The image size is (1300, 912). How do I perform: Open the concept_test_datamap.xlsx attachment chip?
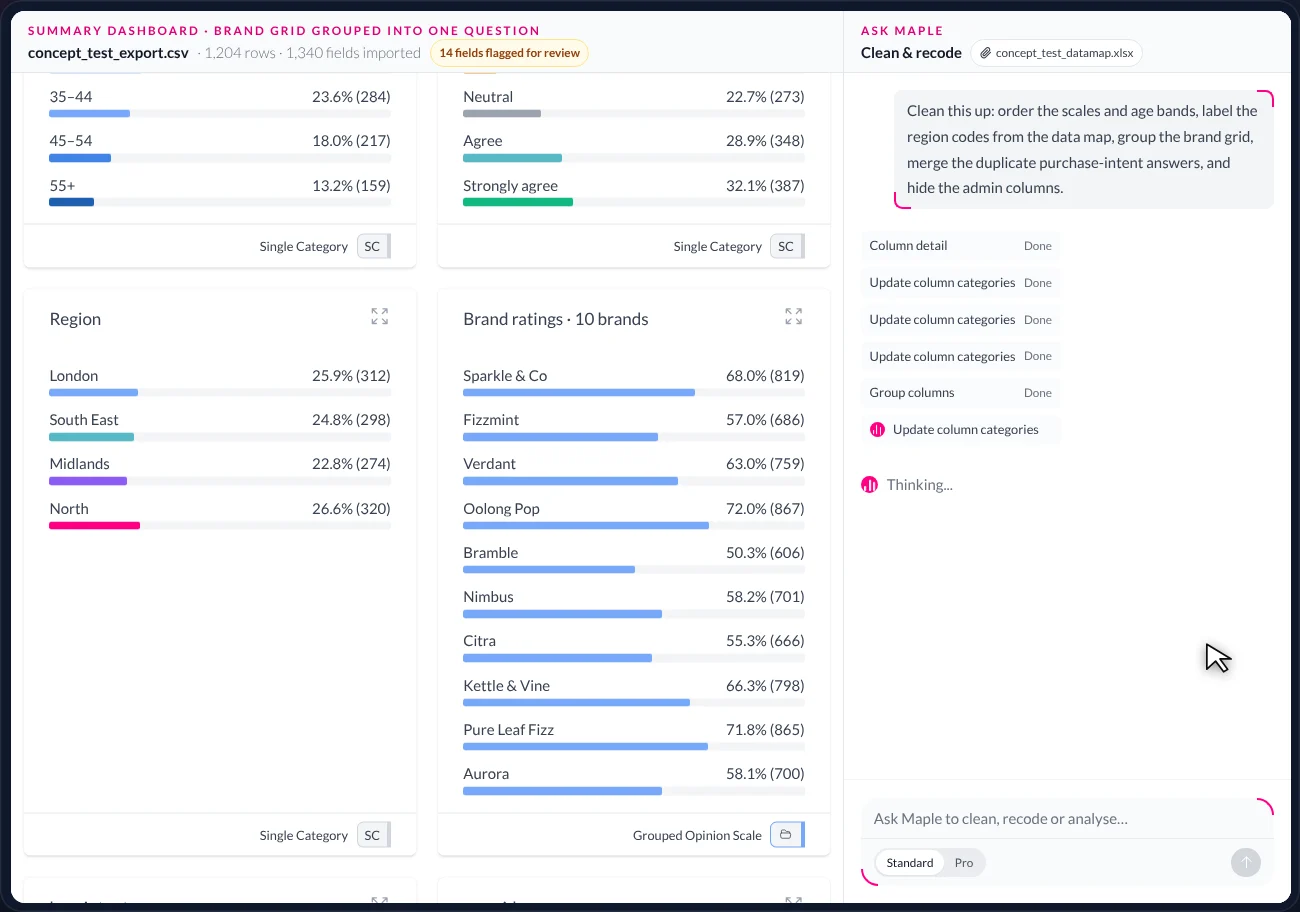pyautogui.click(x=1056, y=53)
